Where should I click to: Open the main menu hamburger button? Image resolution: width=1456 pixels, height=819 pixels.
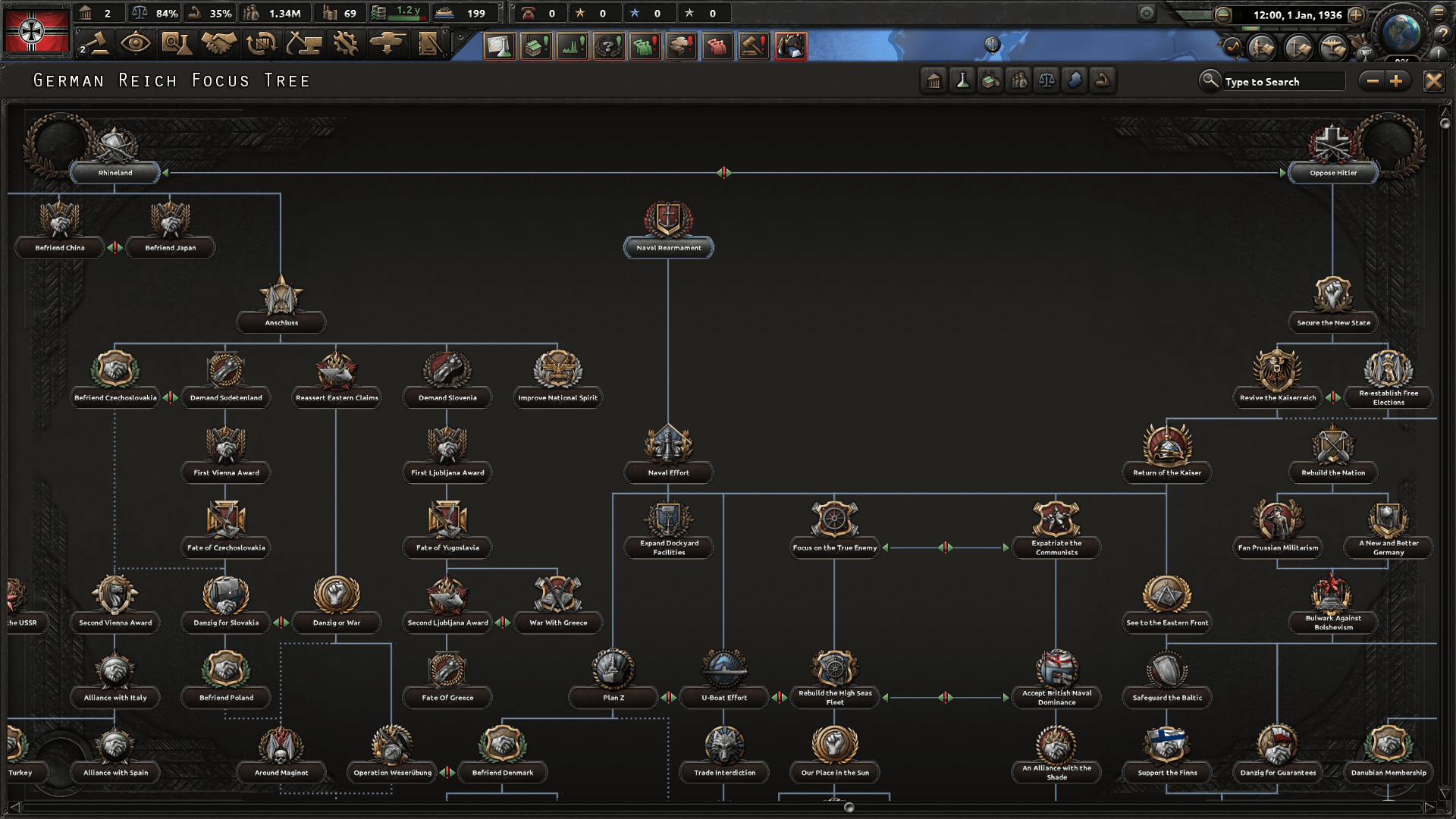coord(1438,13)
